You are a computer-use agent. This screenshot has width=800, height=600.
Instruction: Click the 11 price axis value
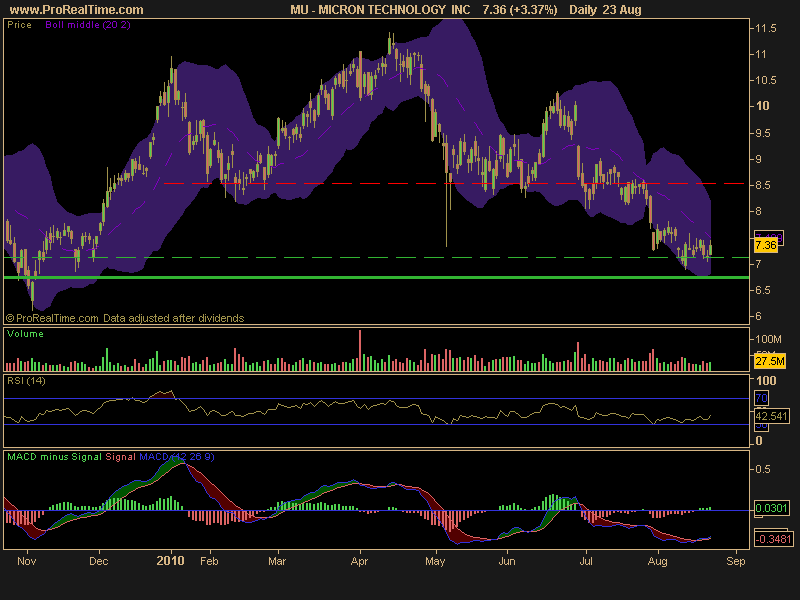[761, 54]
